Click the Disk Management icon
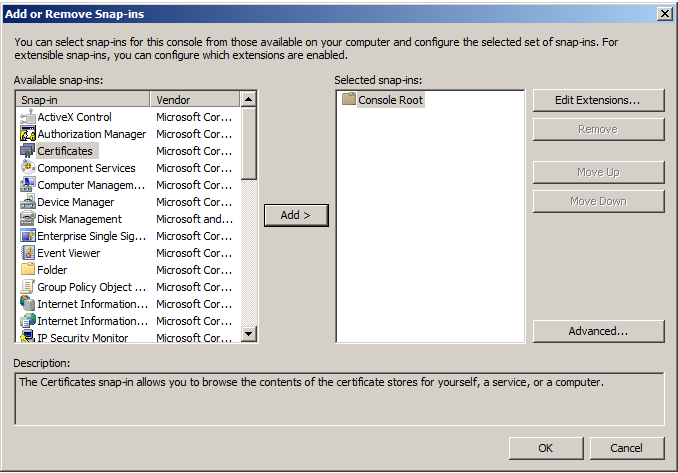The image size is (678, 473). pos(28,219)
